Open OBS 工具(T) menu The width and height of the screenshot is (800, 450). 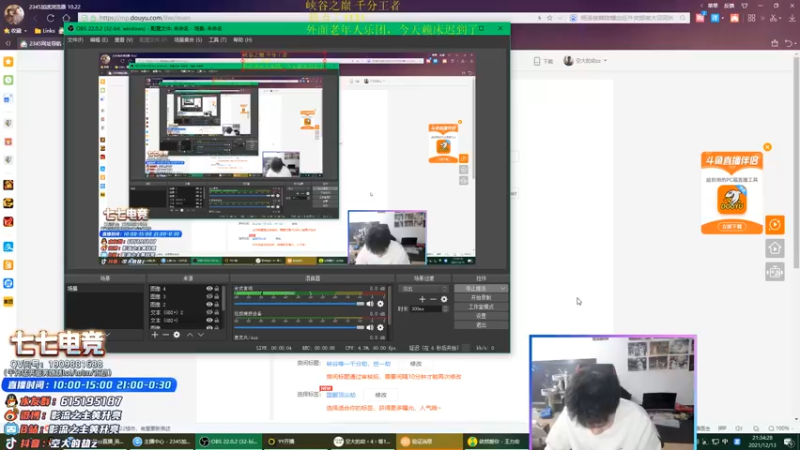coord(217,40)
